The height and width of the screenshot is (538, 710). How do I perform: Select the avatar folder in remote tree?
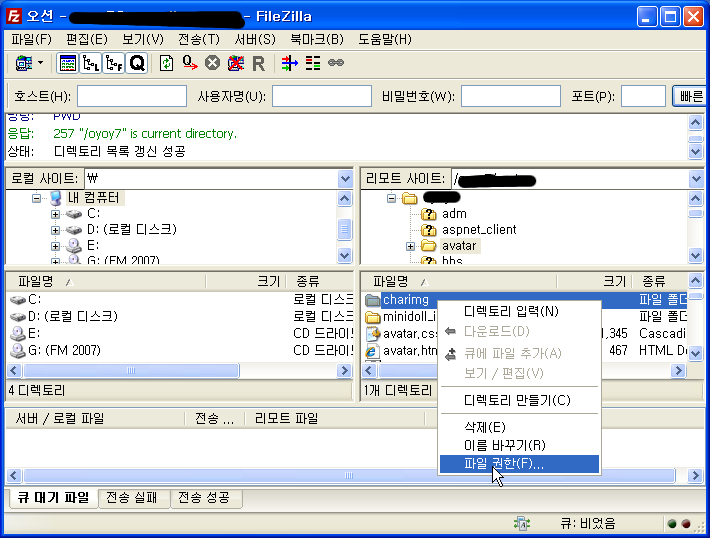tap(459, 246)
